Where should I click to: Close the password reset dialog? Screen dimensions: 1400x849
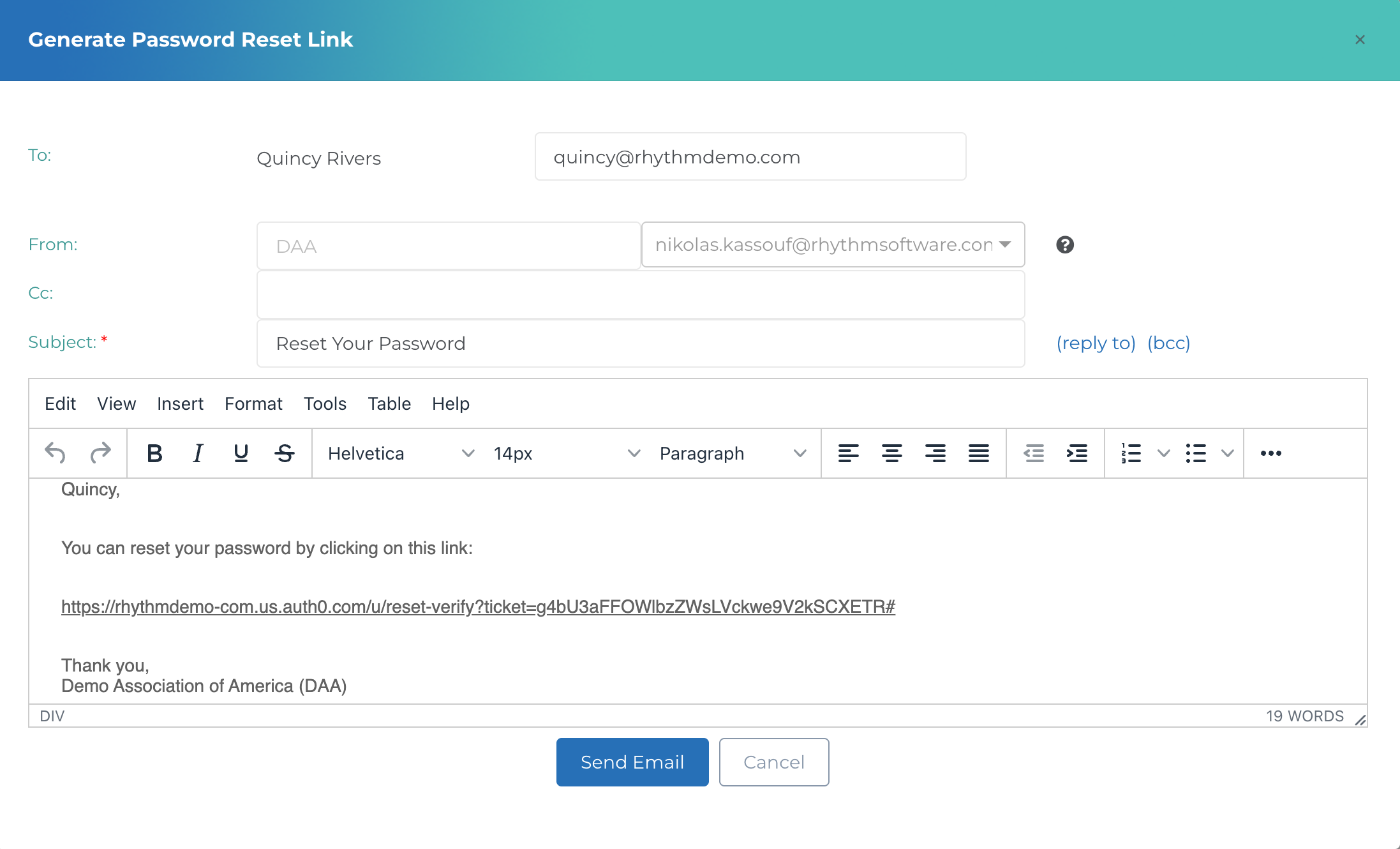point(1360,40)
